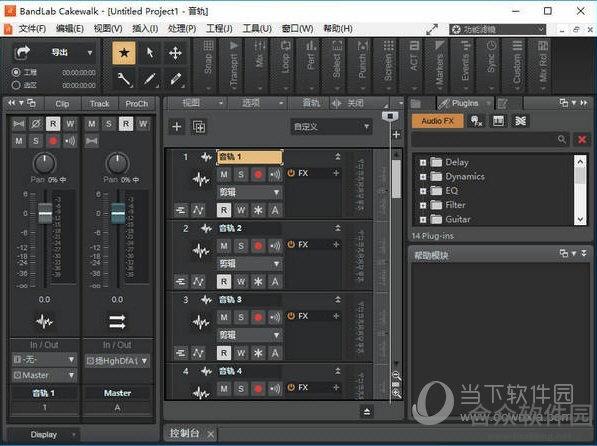
Task: Switch to the Track inspector tab
Action: (100, 104)
